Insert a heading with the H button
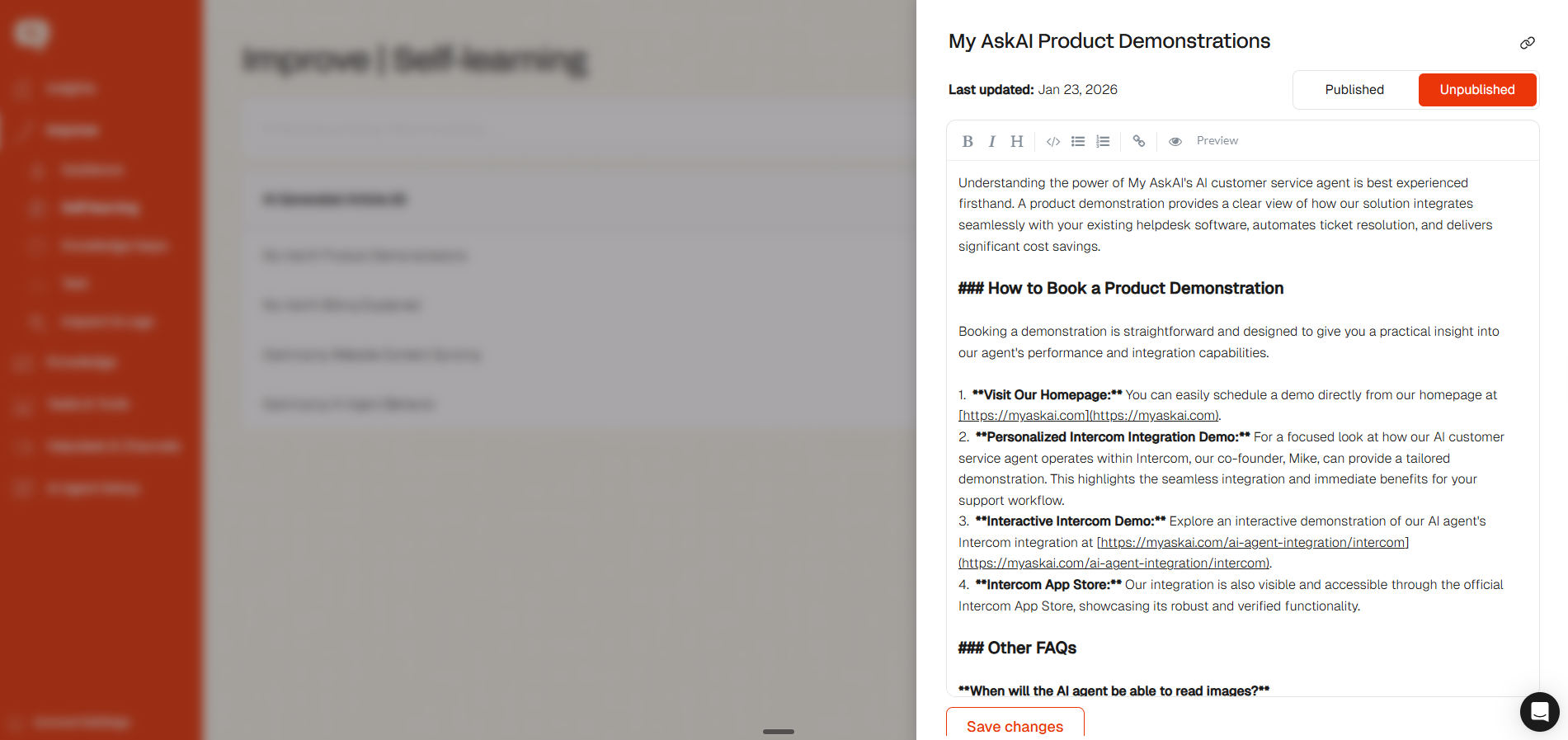The image size is (1568, 740). coord(1017,141)
